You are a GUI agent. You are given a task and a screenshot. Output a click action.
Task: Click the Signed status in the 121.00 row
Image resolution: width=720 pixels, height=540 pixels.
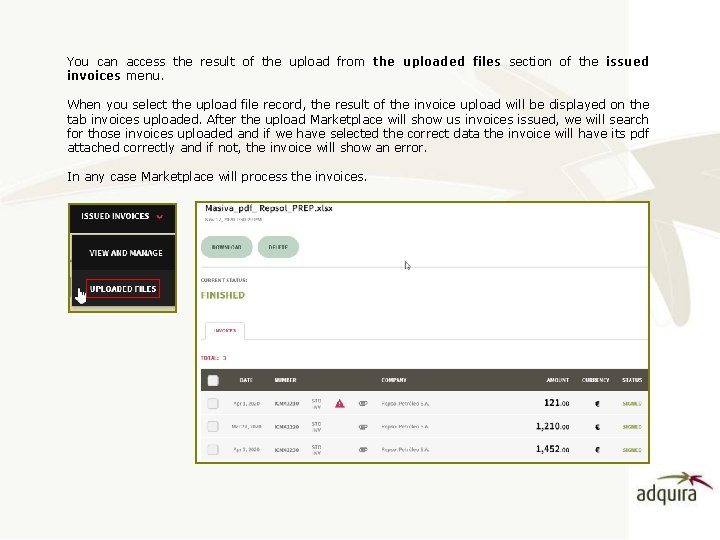632,404
